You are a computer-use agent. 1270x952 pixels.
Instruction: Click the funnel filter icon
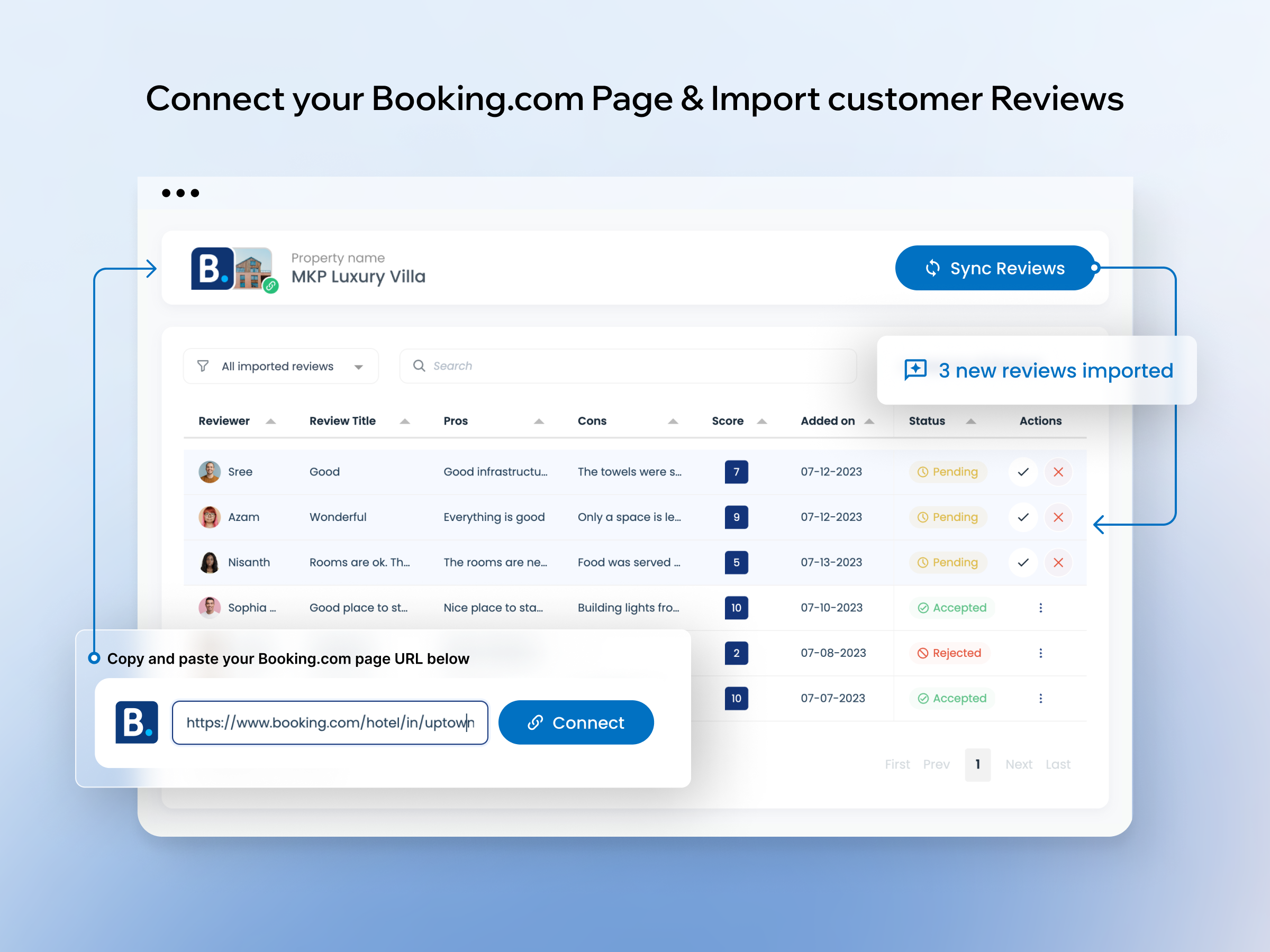point(203,365)
